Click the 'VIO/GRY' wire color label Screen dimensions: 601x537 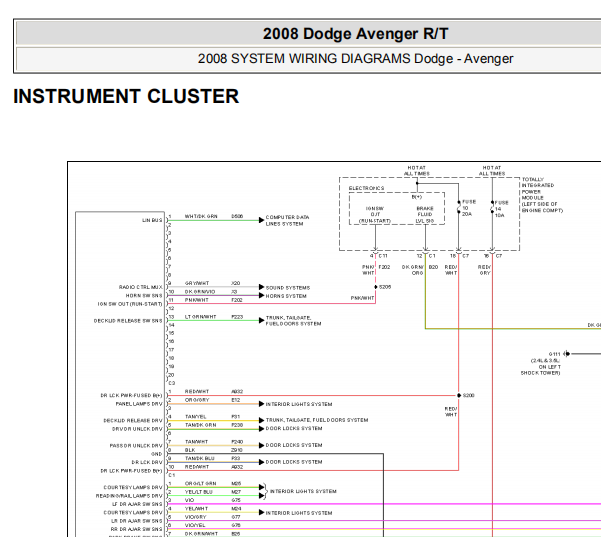point(195,517)
